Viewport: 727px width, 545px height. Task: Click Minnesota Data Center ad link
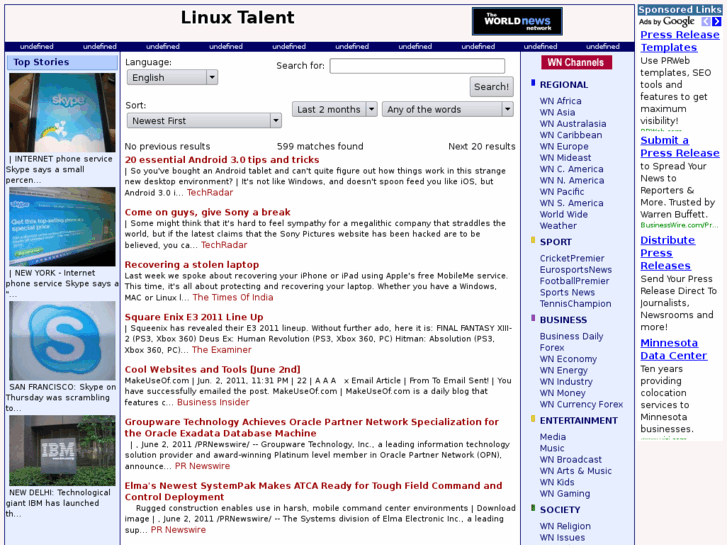point(674,349)
